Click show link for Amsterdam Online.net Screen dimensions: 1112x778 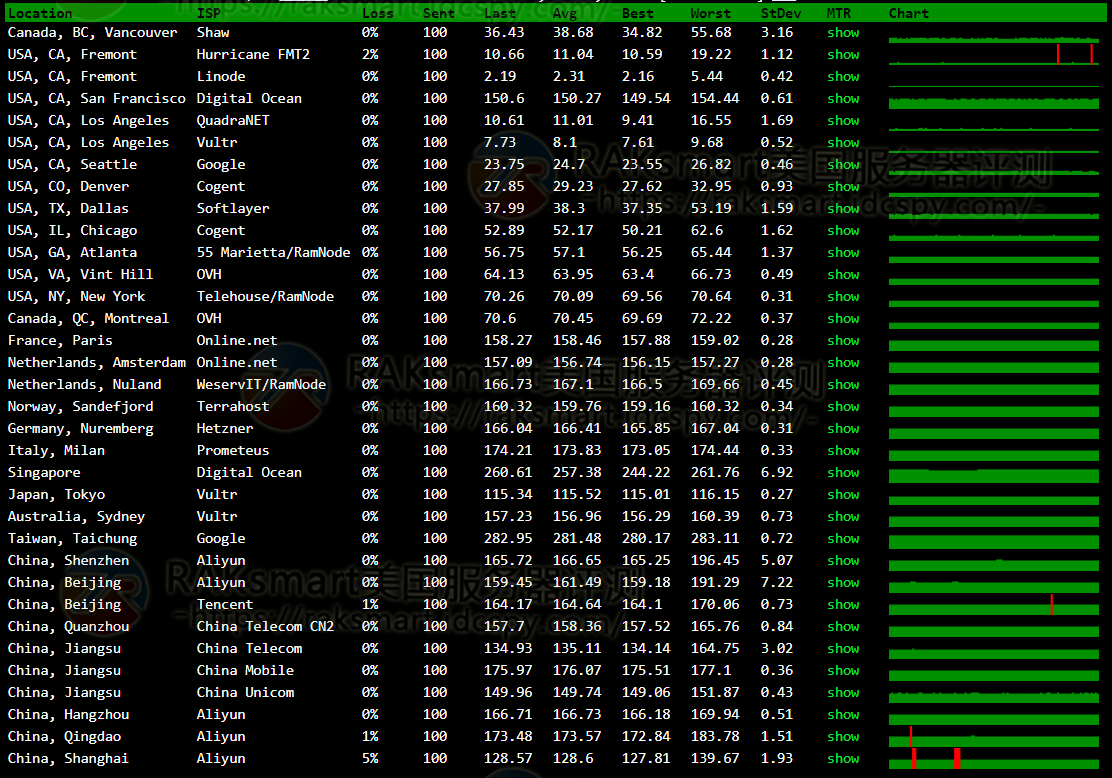(x=843, y=362)
